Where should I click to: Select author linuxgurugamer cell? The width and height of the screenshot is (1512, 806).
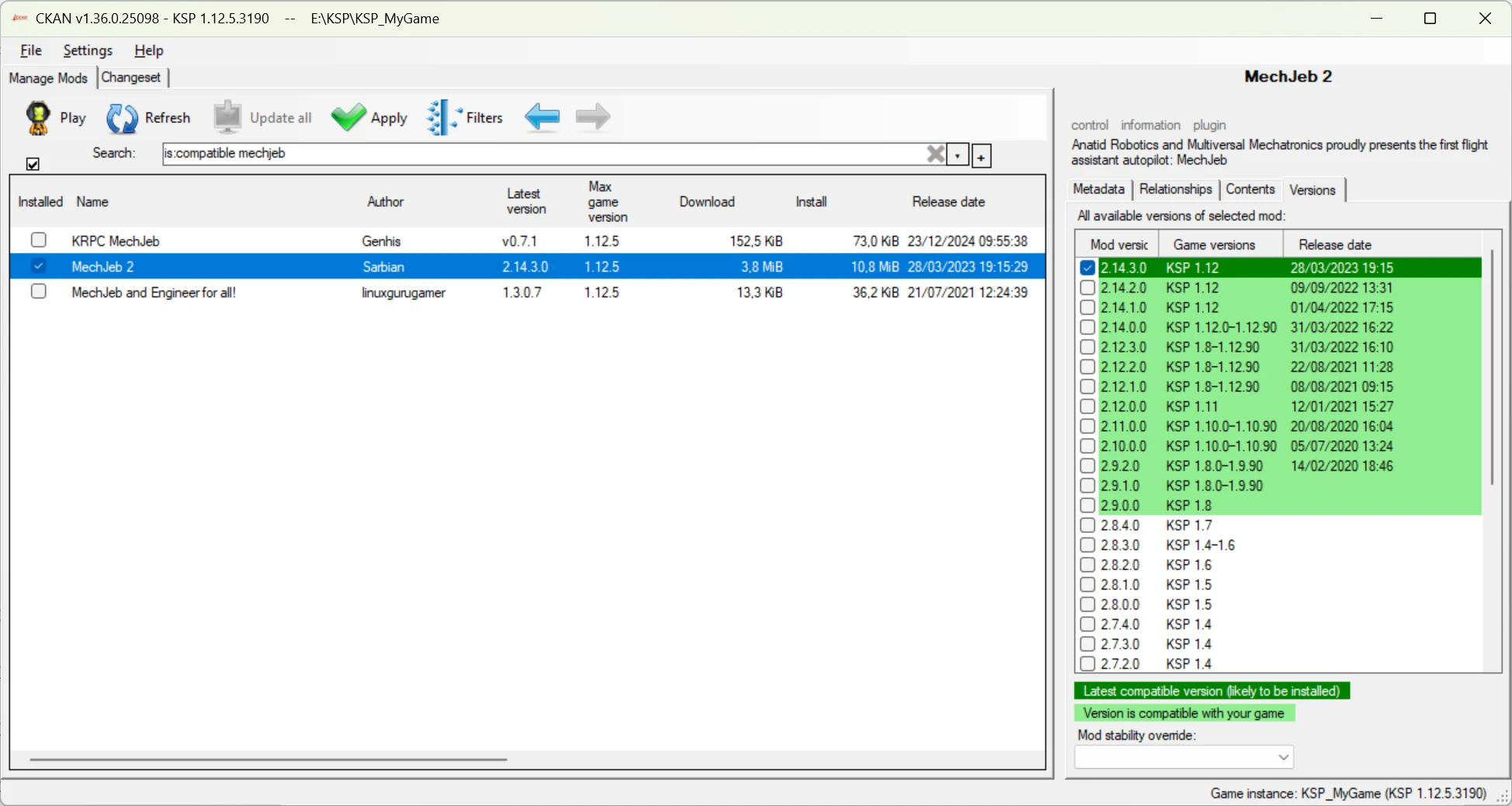click(x=404, y=293)
